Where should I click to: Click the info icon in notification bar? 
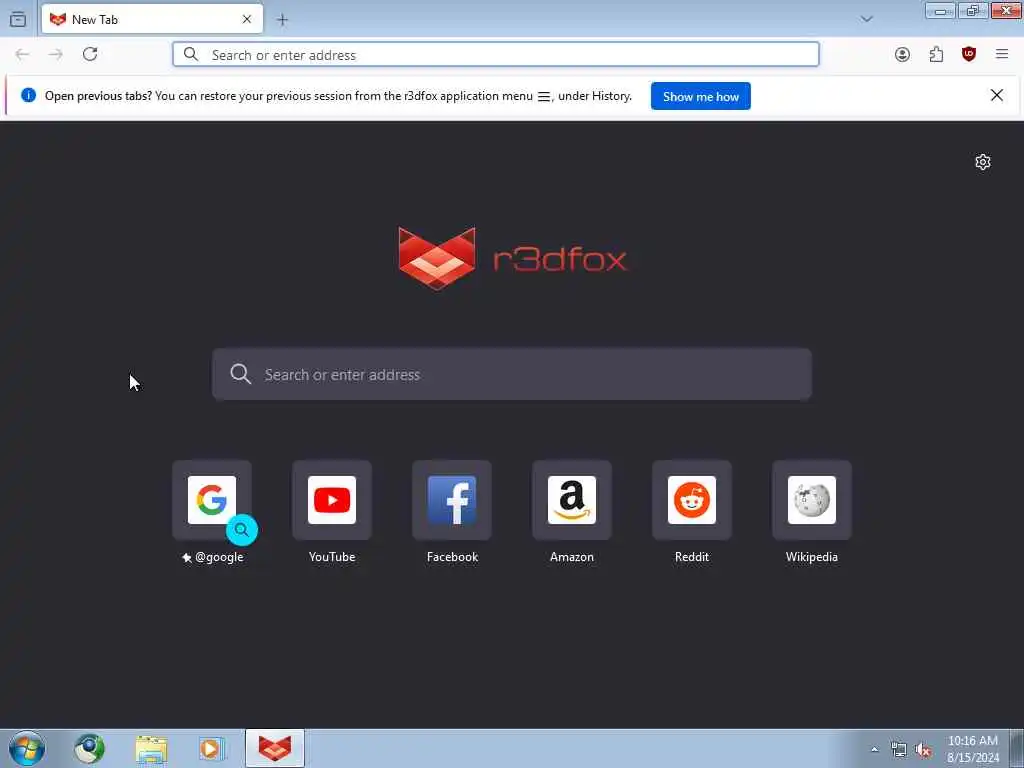[28, 95]
